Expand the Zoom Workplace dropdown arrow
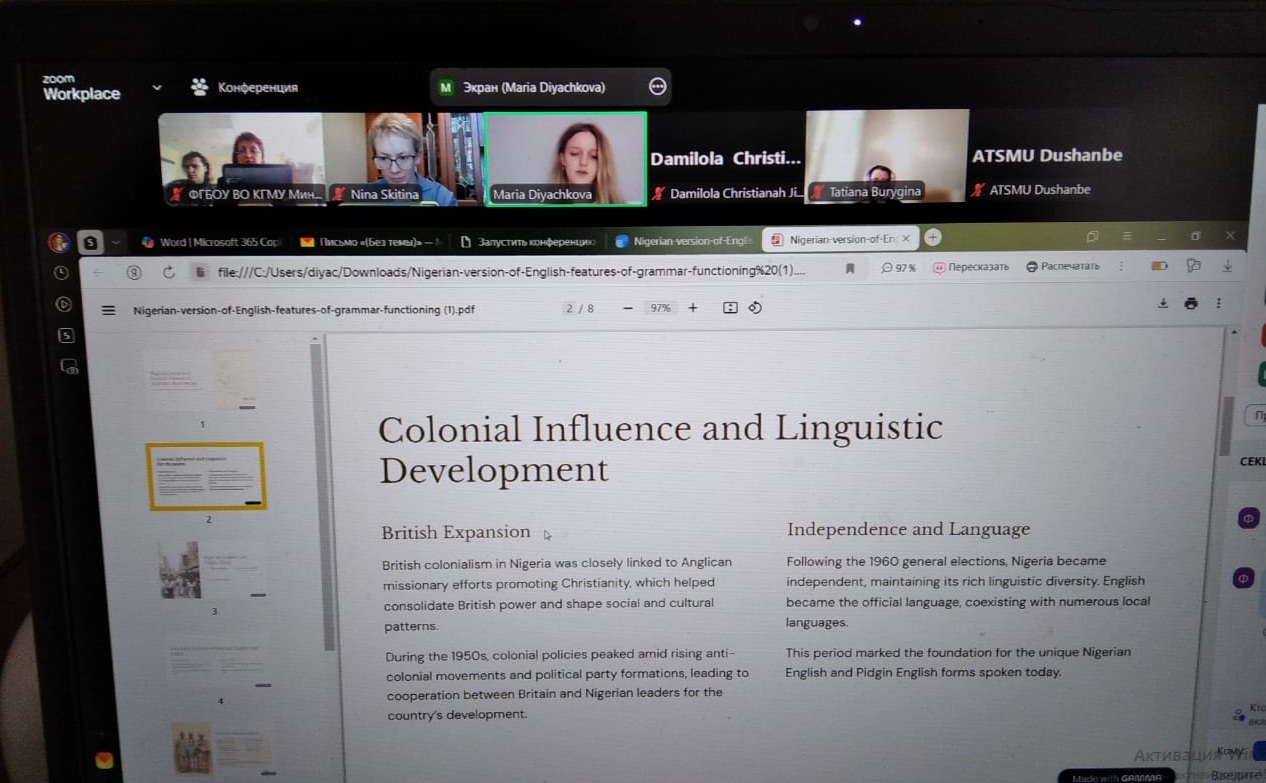 pos(156,88)
